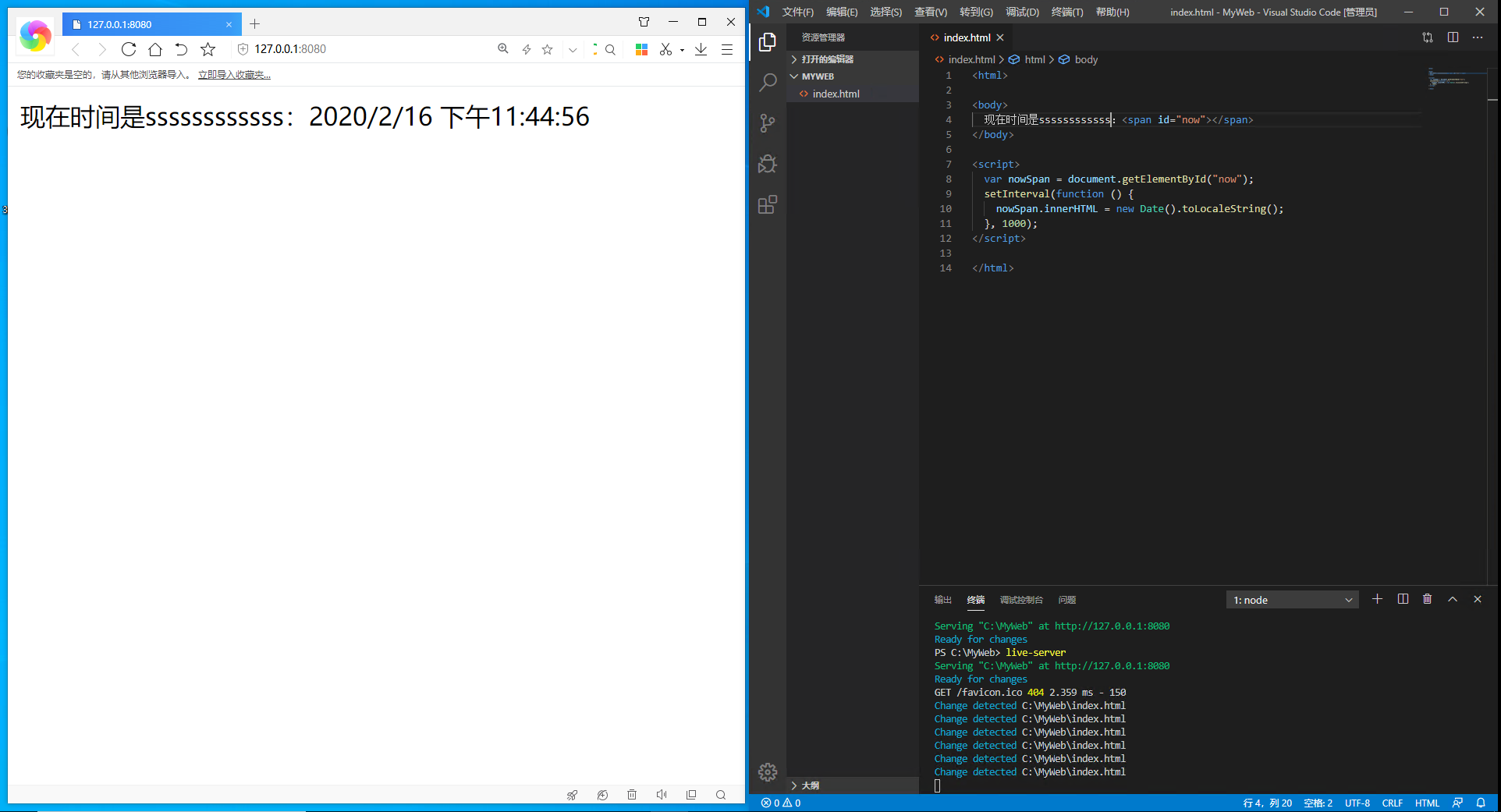This screenshot has height=812, width=1501.
Task: Kill the active terminal with the trash icon
Action: [1427, 599]
